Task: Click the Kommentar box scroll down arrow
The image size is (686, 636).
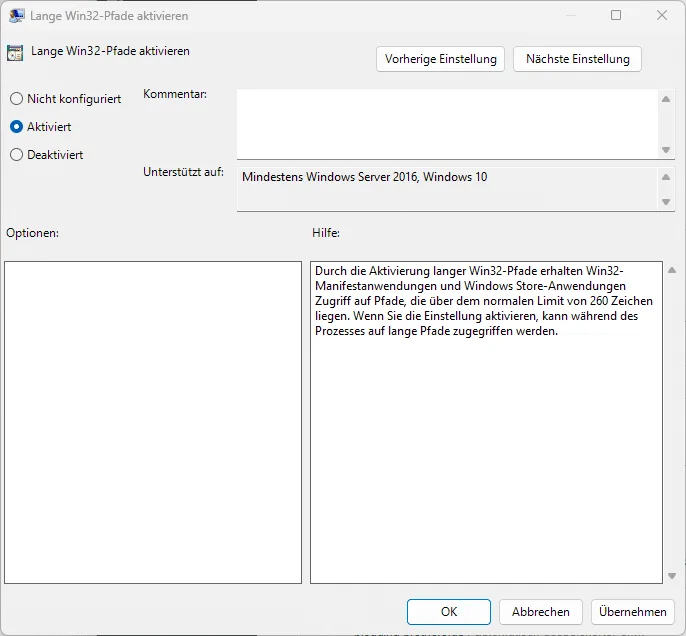Action: pyautogui.click(x=667, y=150)
